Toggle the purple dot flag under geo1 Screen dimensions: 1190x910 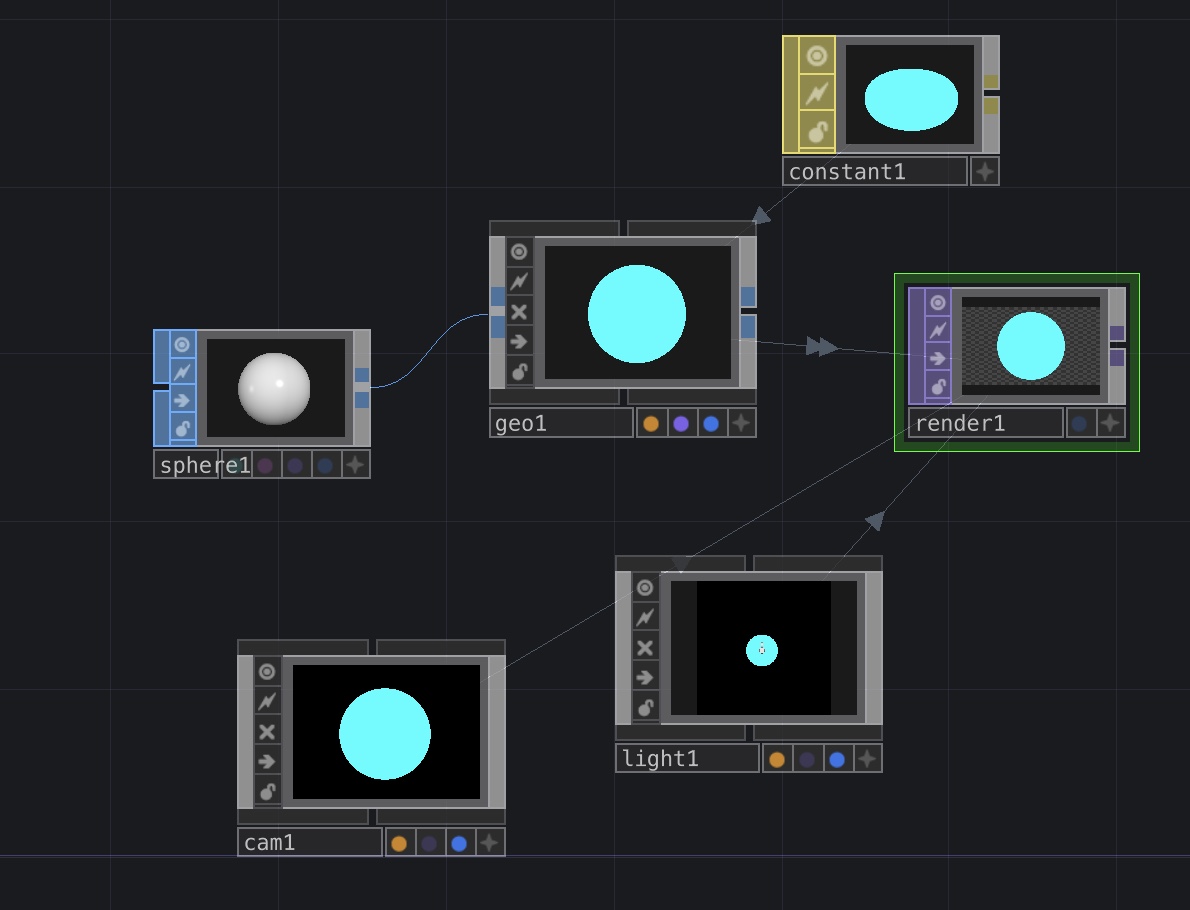click(x=681, y=424)
